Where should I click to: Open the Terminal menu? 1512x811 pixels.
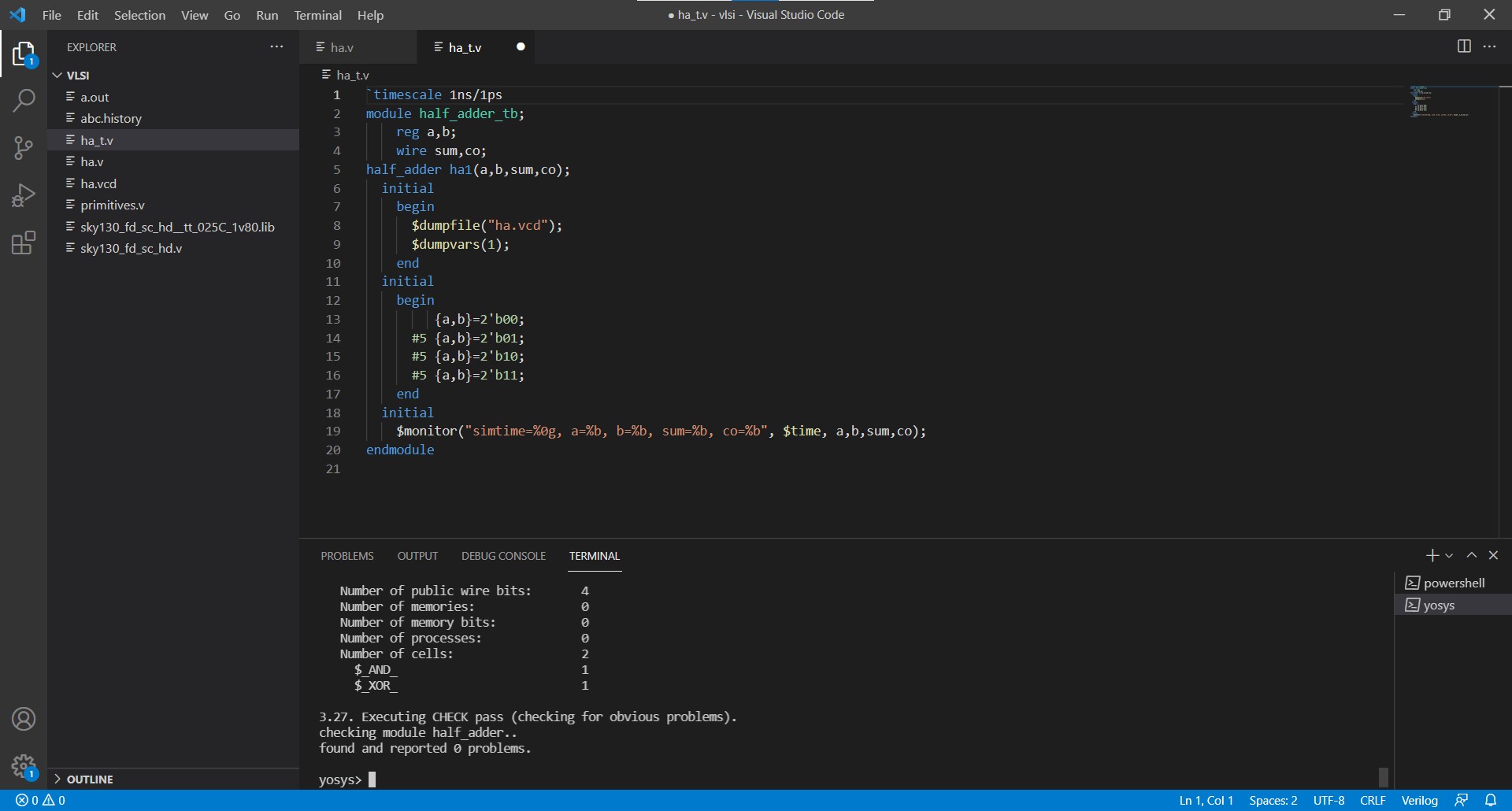pos(317,15)
